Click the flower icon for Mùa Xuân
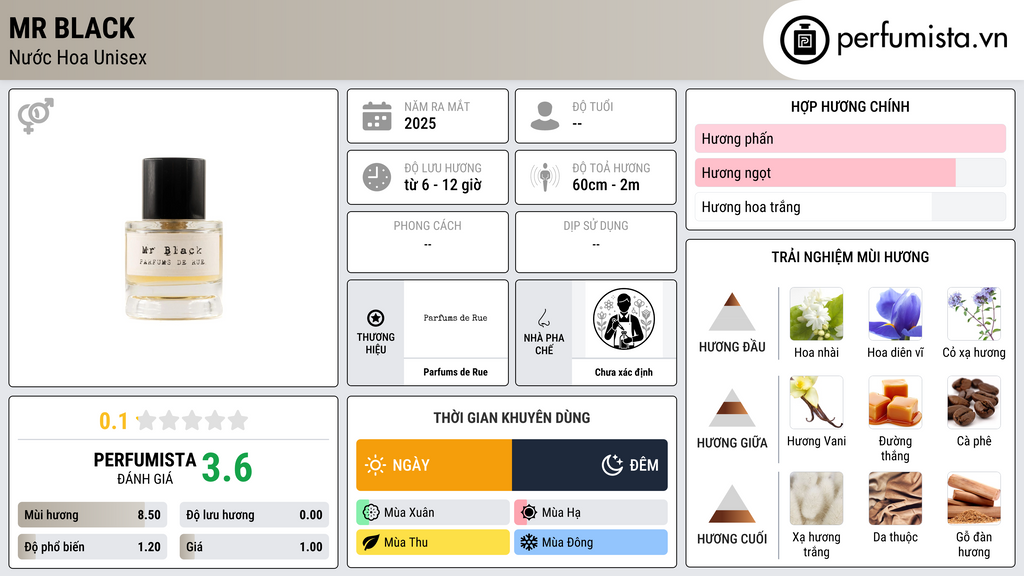This screenshot has width=1024, height=576. [x=371, y=513]
